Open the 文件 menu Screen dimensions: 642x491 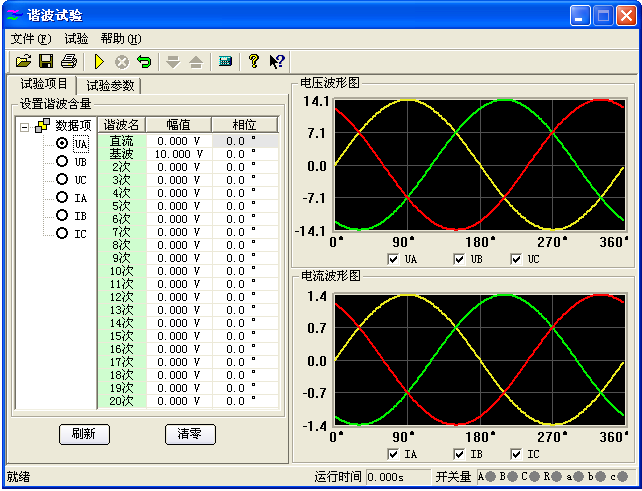pos(30,38)
